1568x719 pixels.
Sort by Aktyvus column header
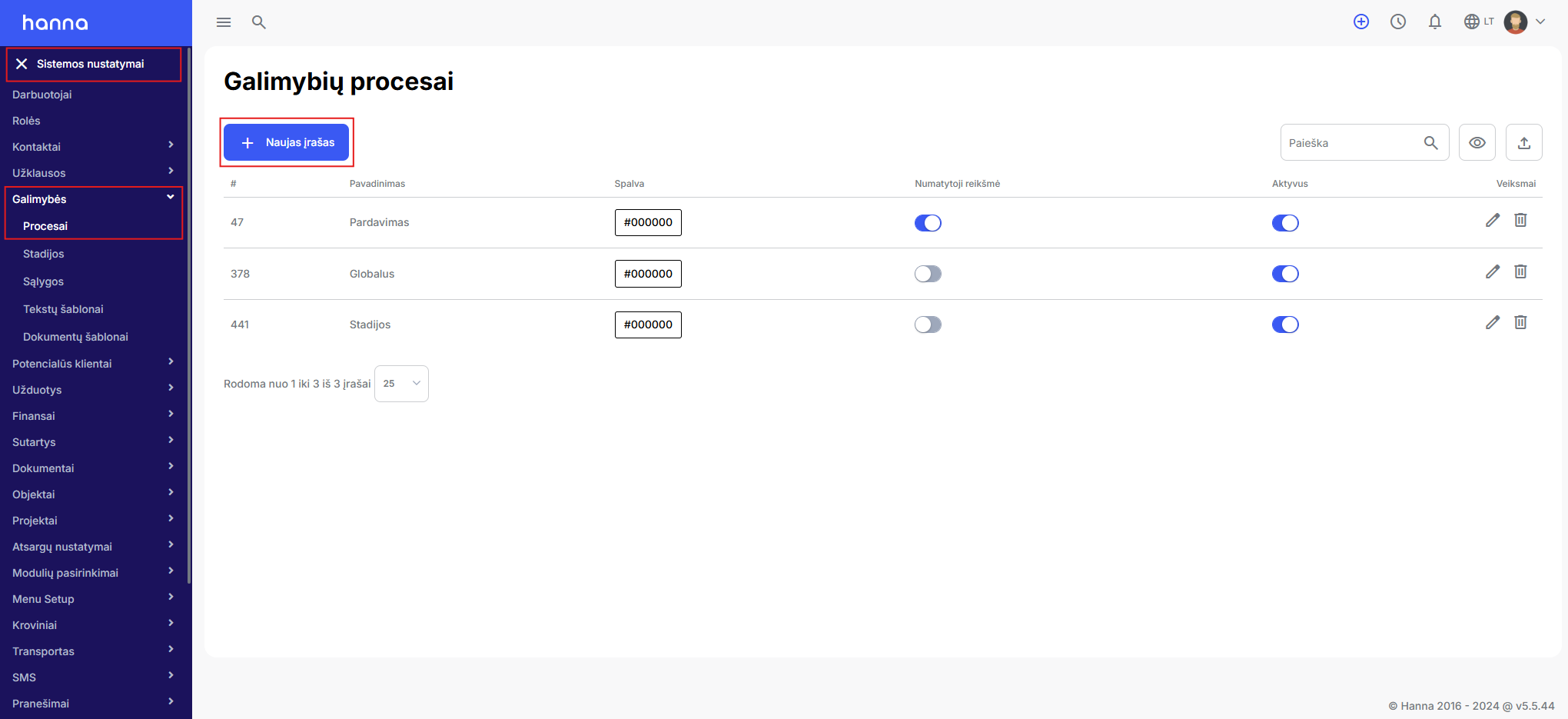(1290, 184)
